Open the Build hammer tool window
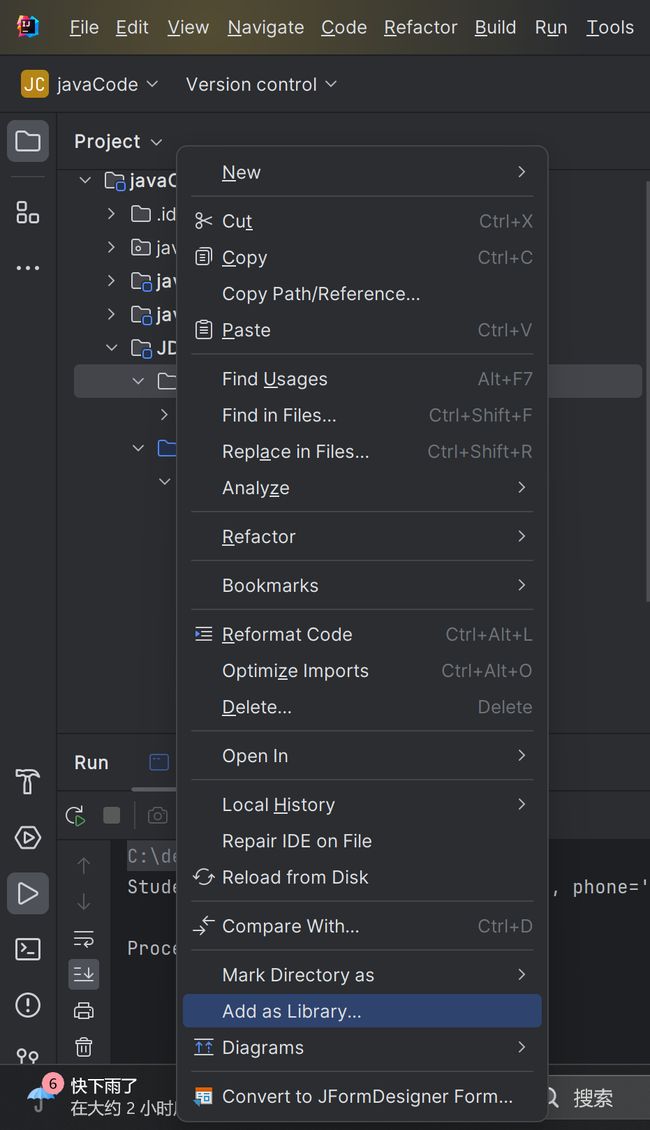Screen dimensions: 650x1130 [x=28, y=781]
